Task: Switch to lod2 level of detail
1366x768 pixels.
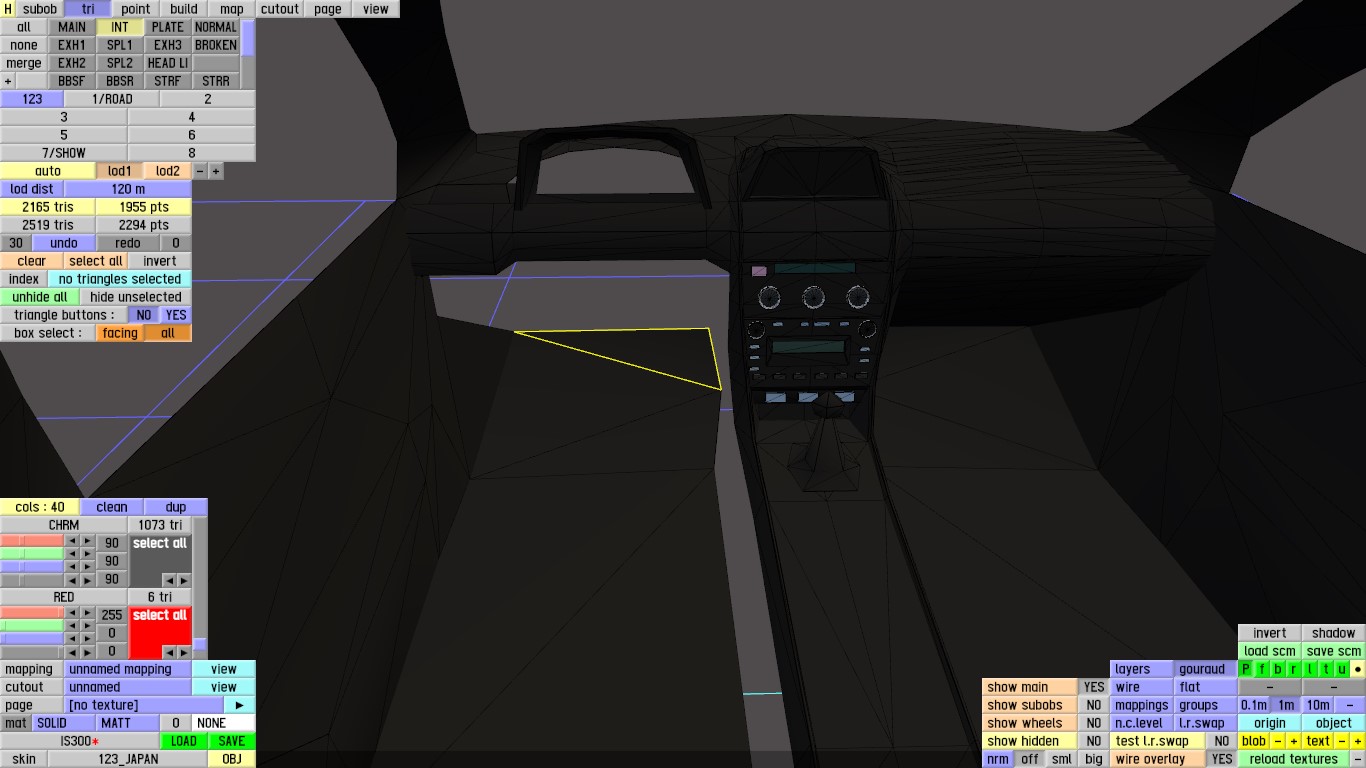Action: tap(168, 171)
